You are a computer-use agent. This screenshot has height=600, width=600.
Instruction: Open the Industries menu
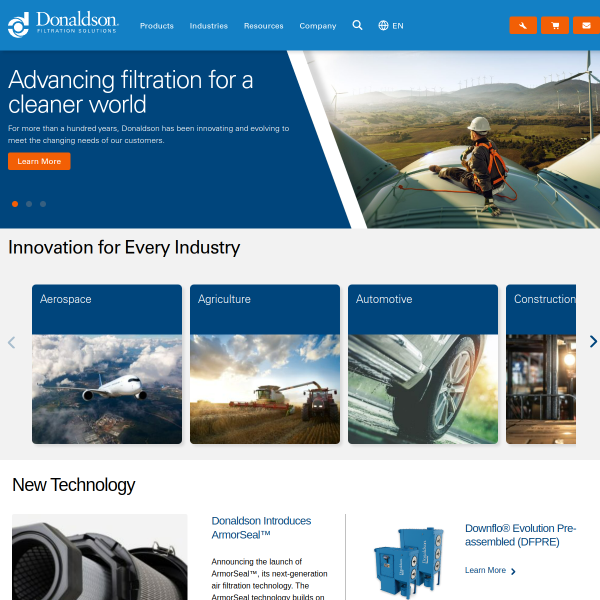coord(209,26)
